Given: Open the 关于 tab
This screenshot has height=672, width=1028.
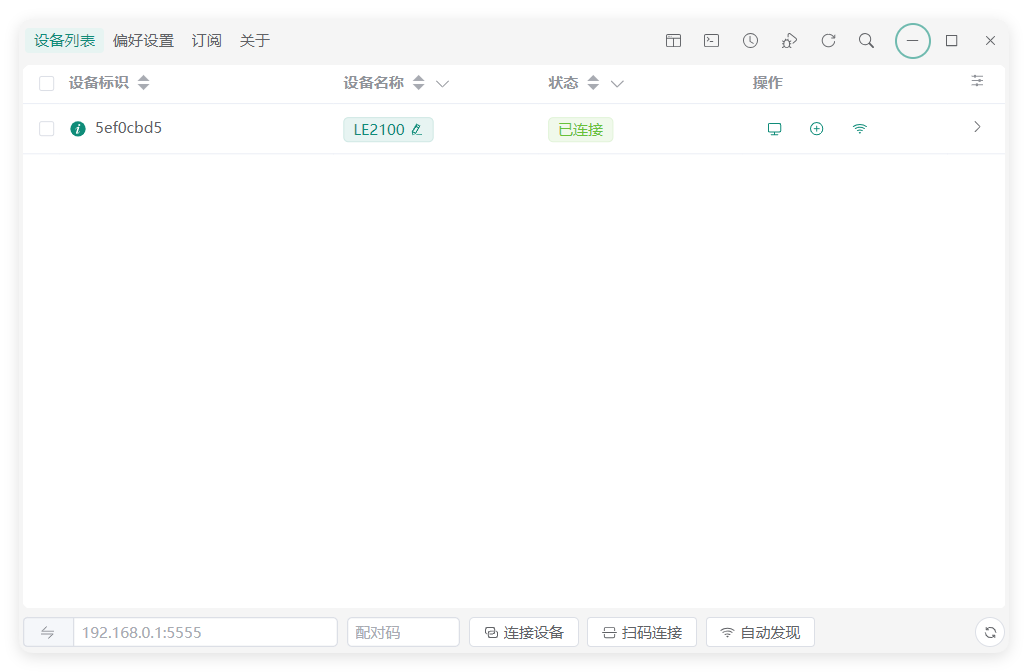Looking at the screenshot, I should pos(254,41).
